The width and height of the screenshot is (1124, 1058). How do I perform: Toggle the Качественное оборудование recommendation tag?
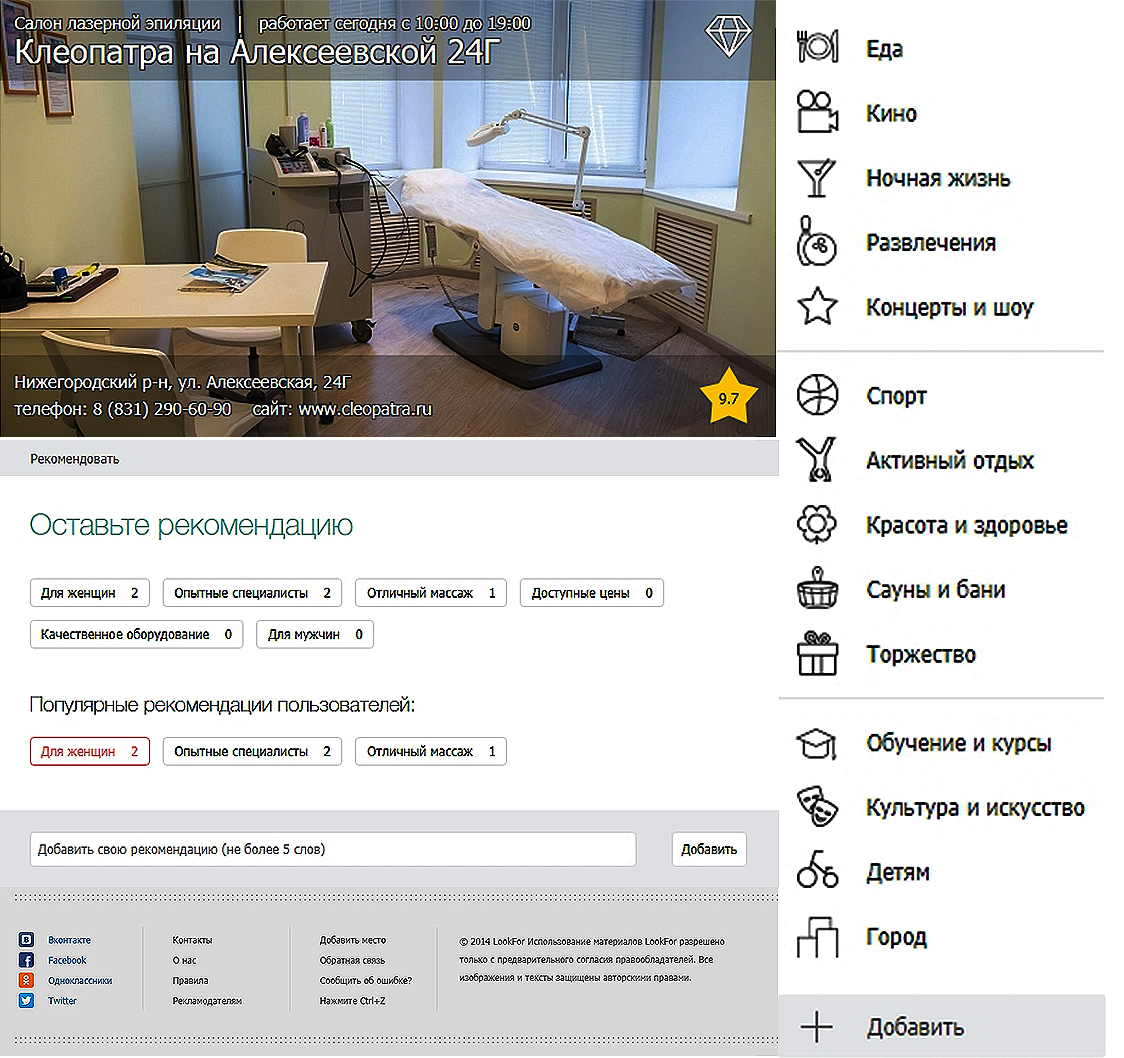click(136, 634)
